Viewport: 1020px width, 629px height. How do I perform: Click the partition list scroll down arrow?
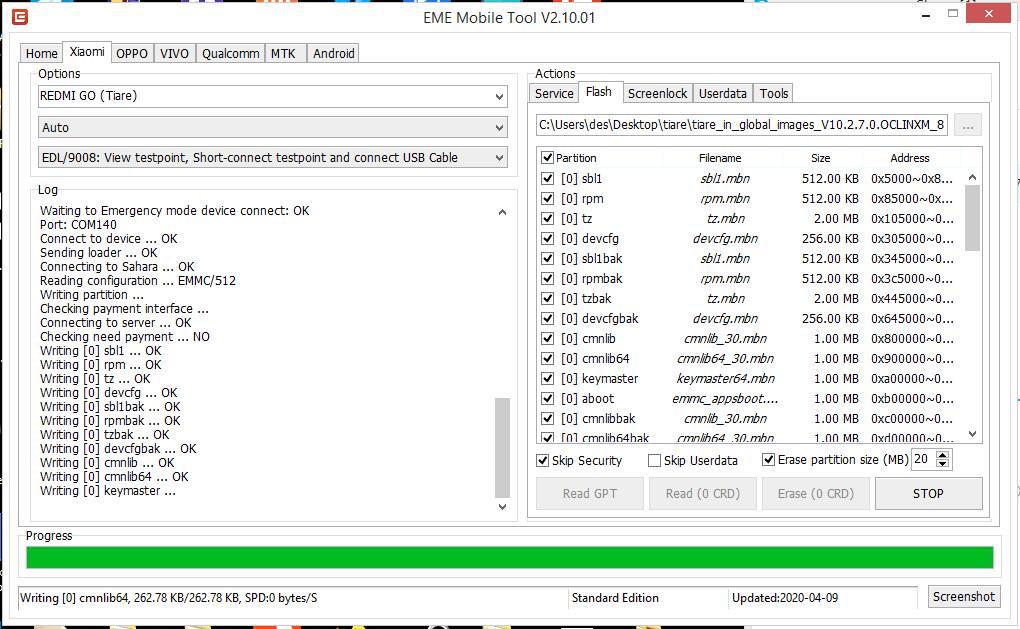pyautogui.click(x=973, y=434)
